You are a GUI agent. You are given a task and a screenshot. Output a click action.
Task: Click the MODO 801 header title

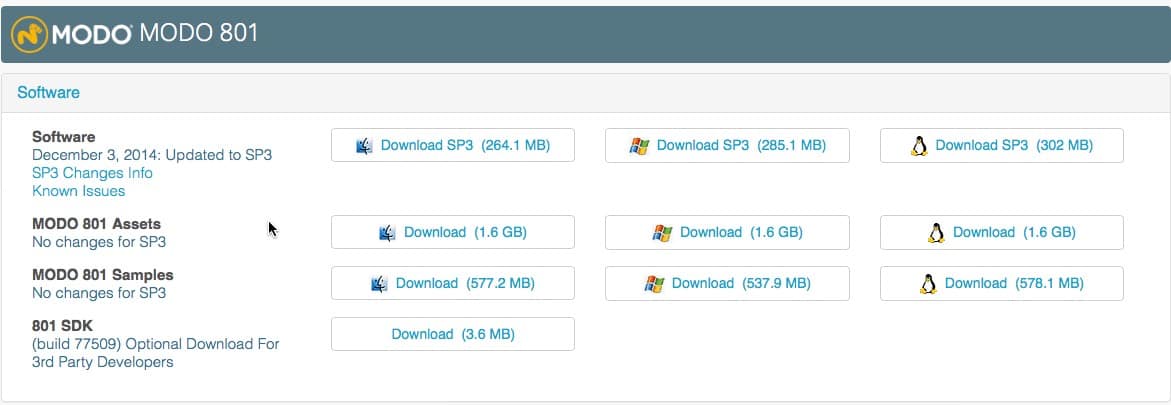[198, 33]
